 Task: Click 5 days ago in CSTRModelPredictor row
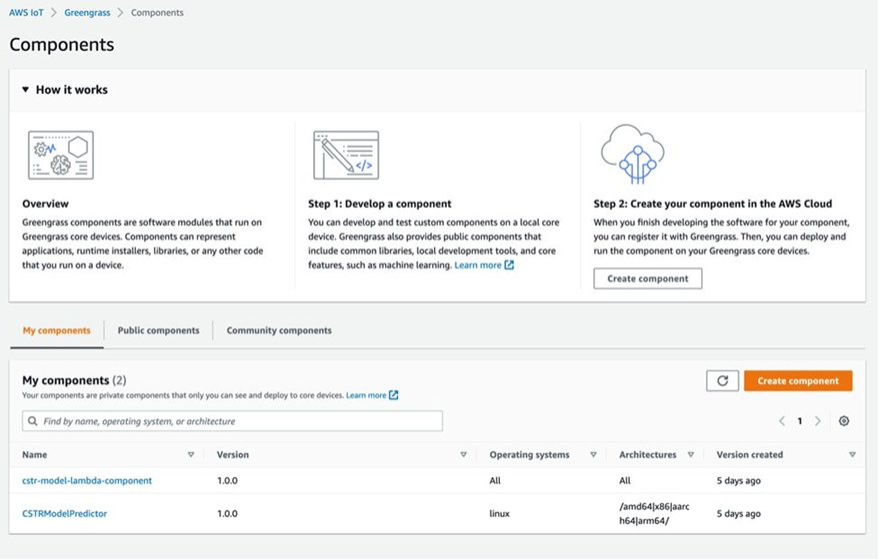coord(738,513)
